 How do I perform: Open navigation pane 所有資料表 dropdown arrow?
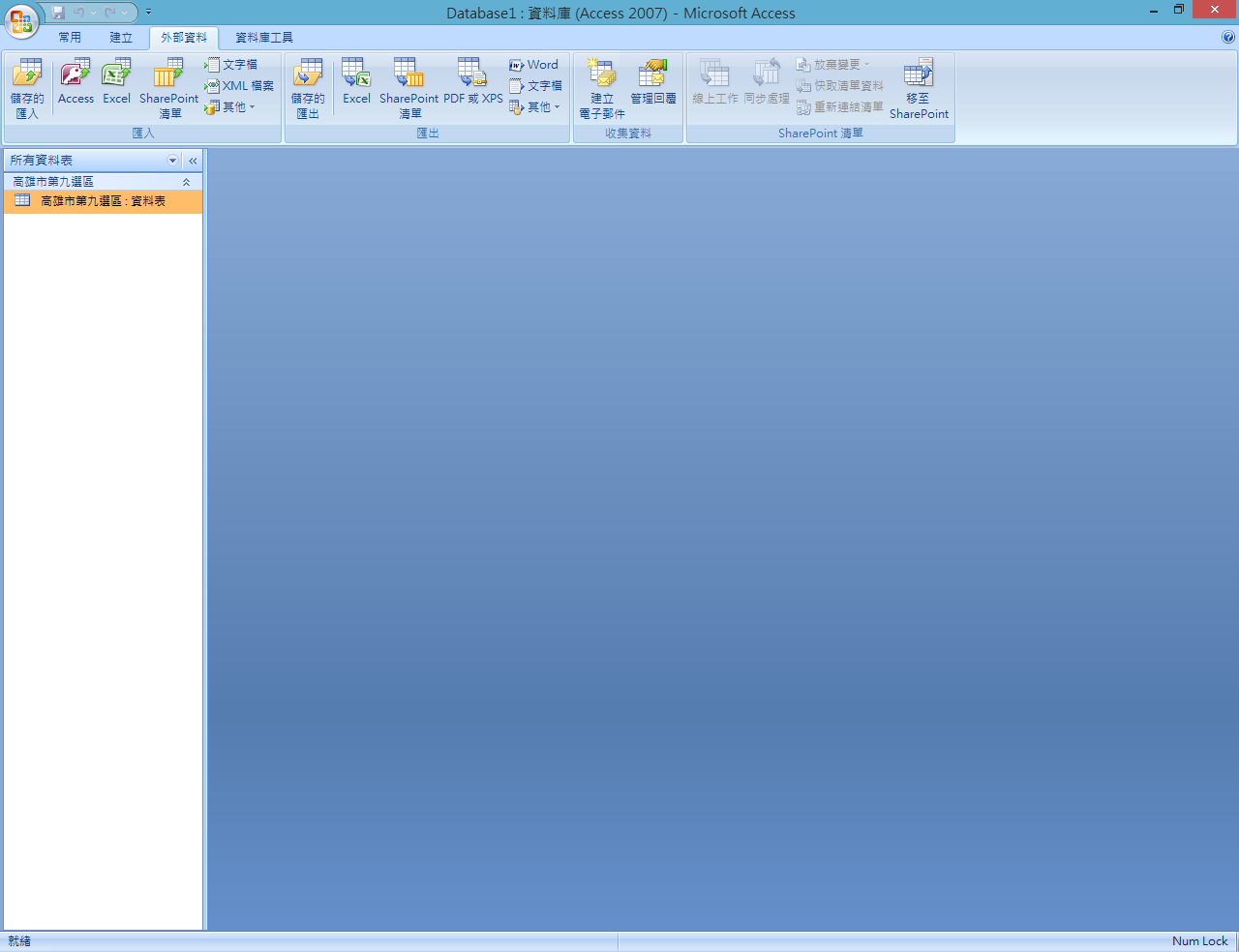pos(173,161)
